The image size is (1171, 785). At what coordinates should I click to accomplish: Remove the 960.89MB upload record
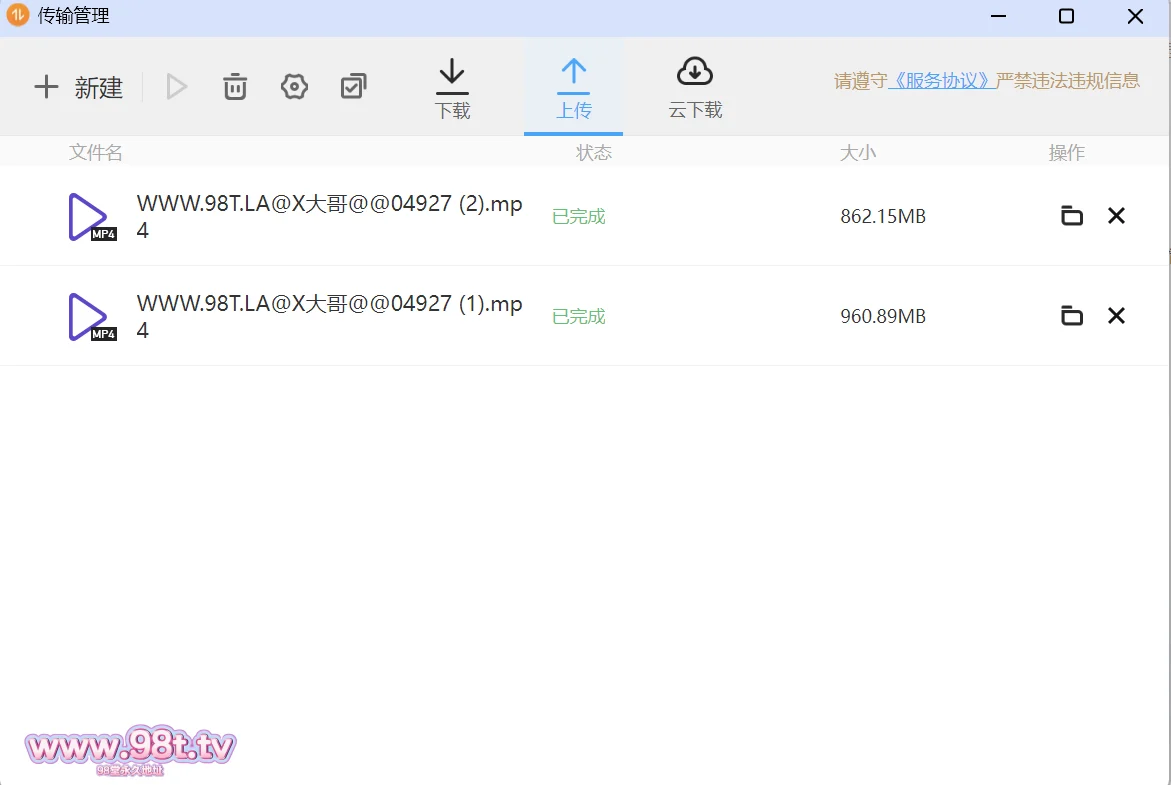[1116, 316]
